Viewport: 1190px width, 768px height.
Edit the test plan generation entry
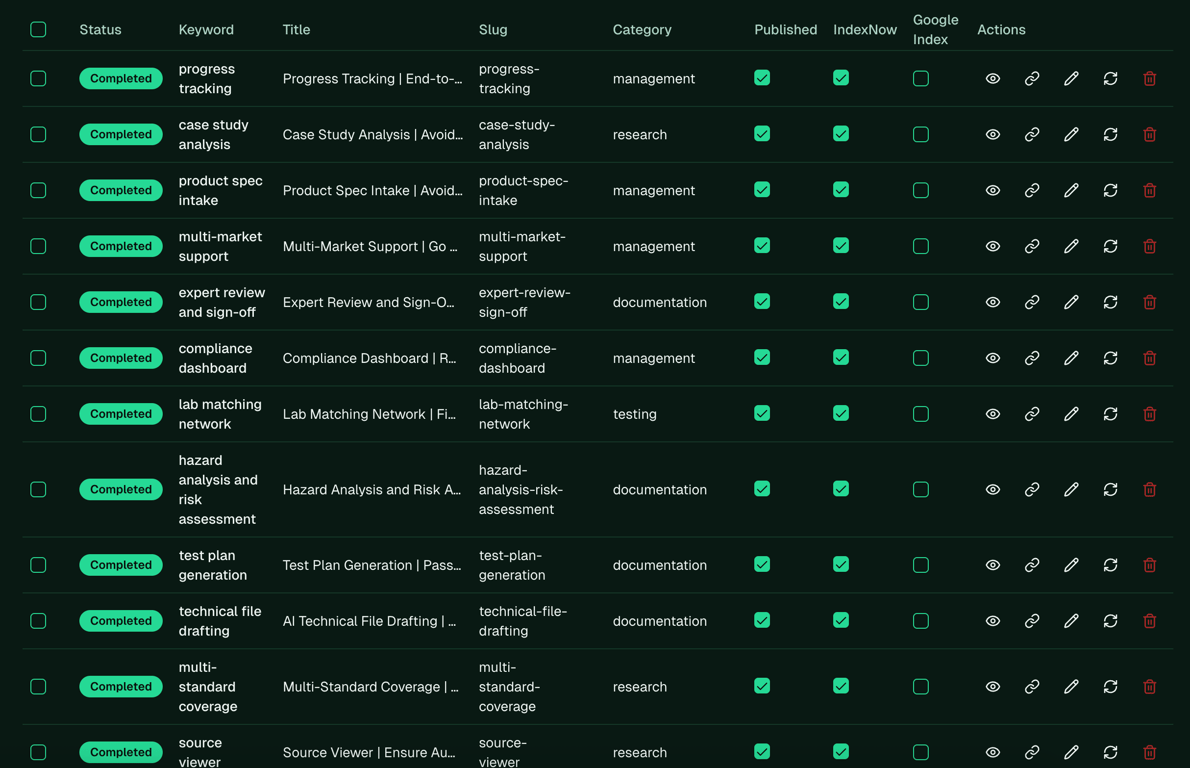click(x=1071, y=565)
